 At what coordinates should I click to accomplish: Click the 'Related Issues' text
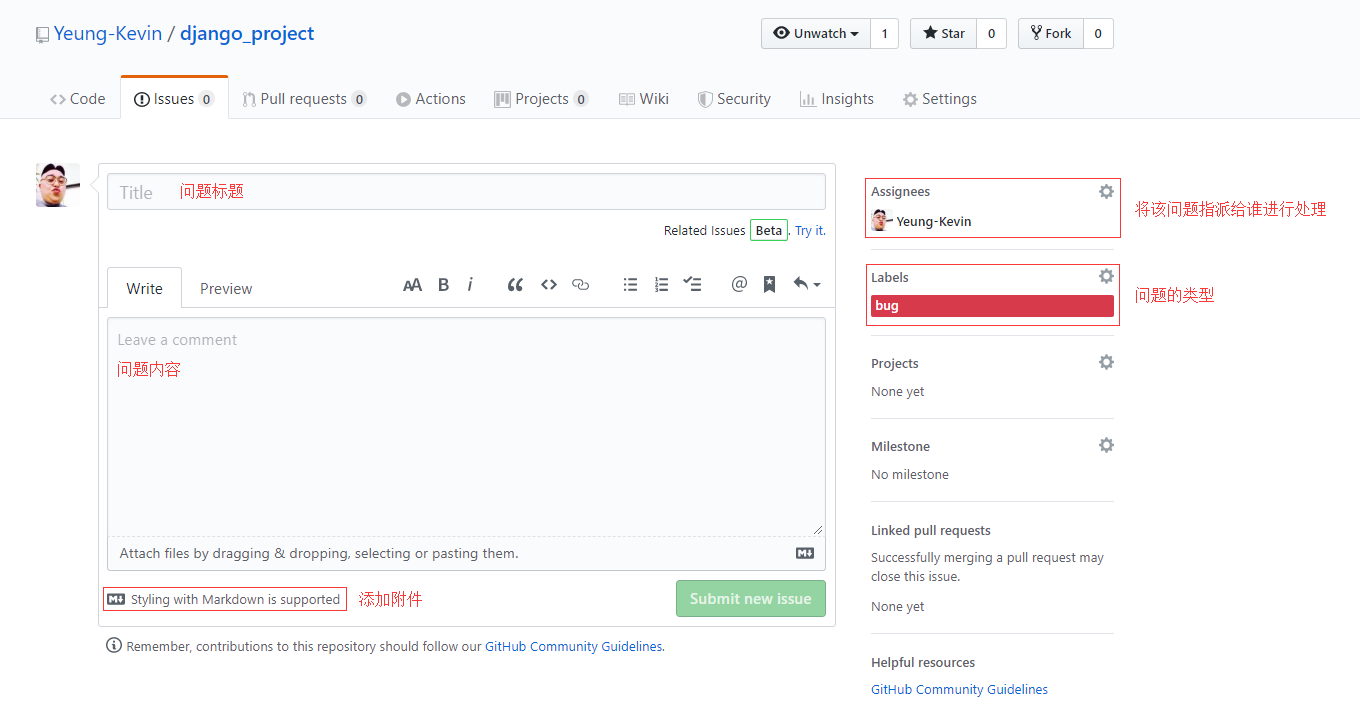[705, 230]
